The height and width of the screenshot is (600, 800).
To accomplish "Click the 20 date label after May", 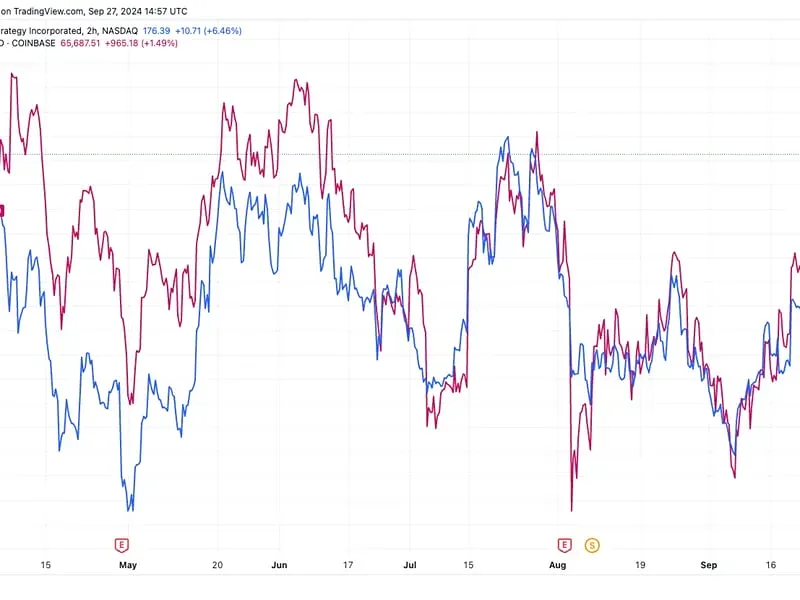I will point(218,565).
